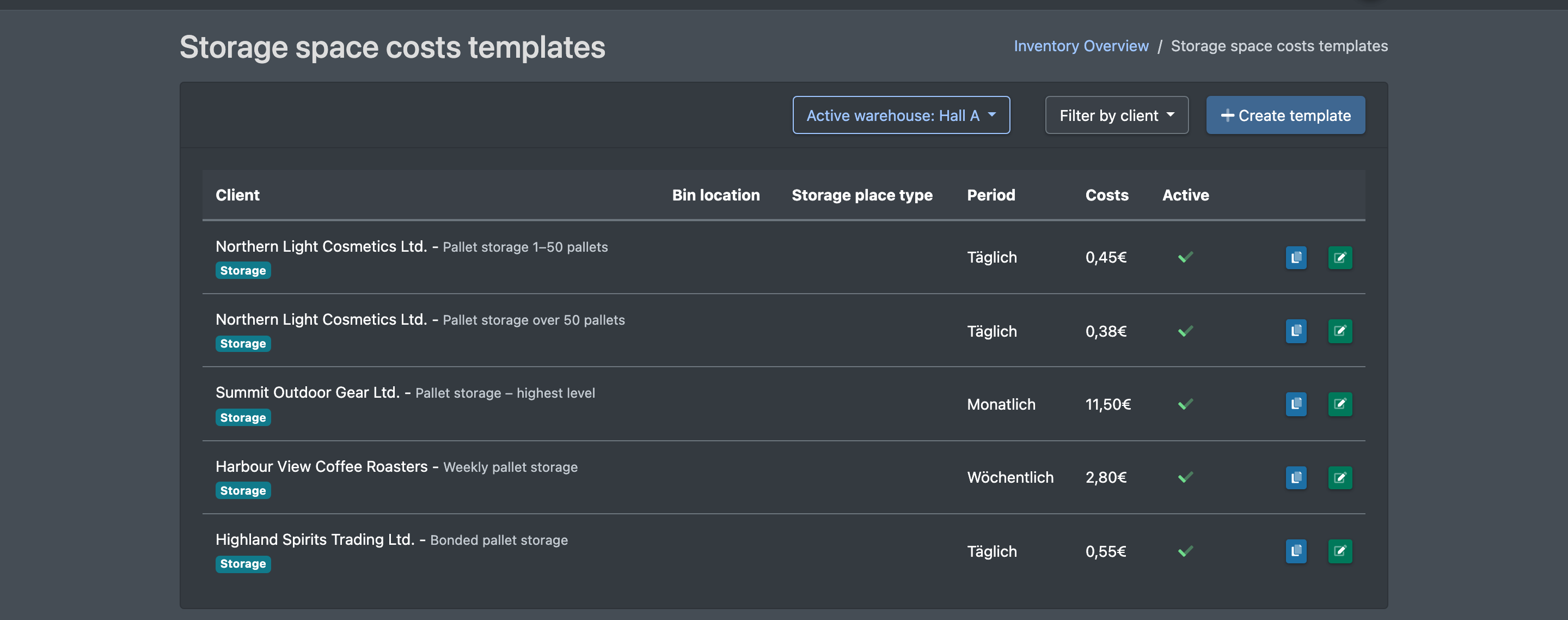Click the Monatlich period cell
Screen dimensions: 1568x620
(1001, 404)
